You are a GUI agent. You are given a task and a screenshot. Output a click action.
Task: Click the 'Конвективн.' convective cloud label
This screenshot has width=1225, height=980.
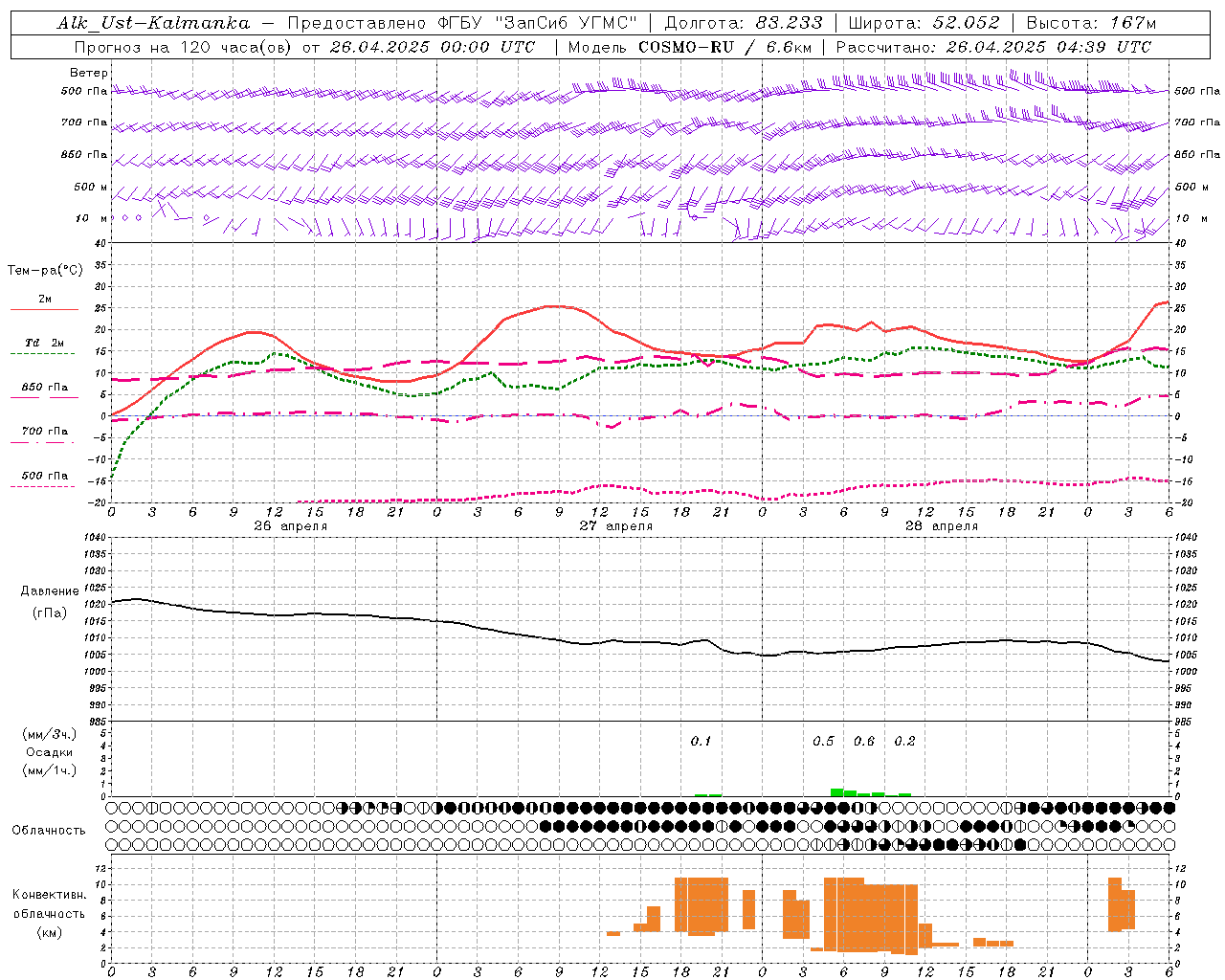point(50,895)
